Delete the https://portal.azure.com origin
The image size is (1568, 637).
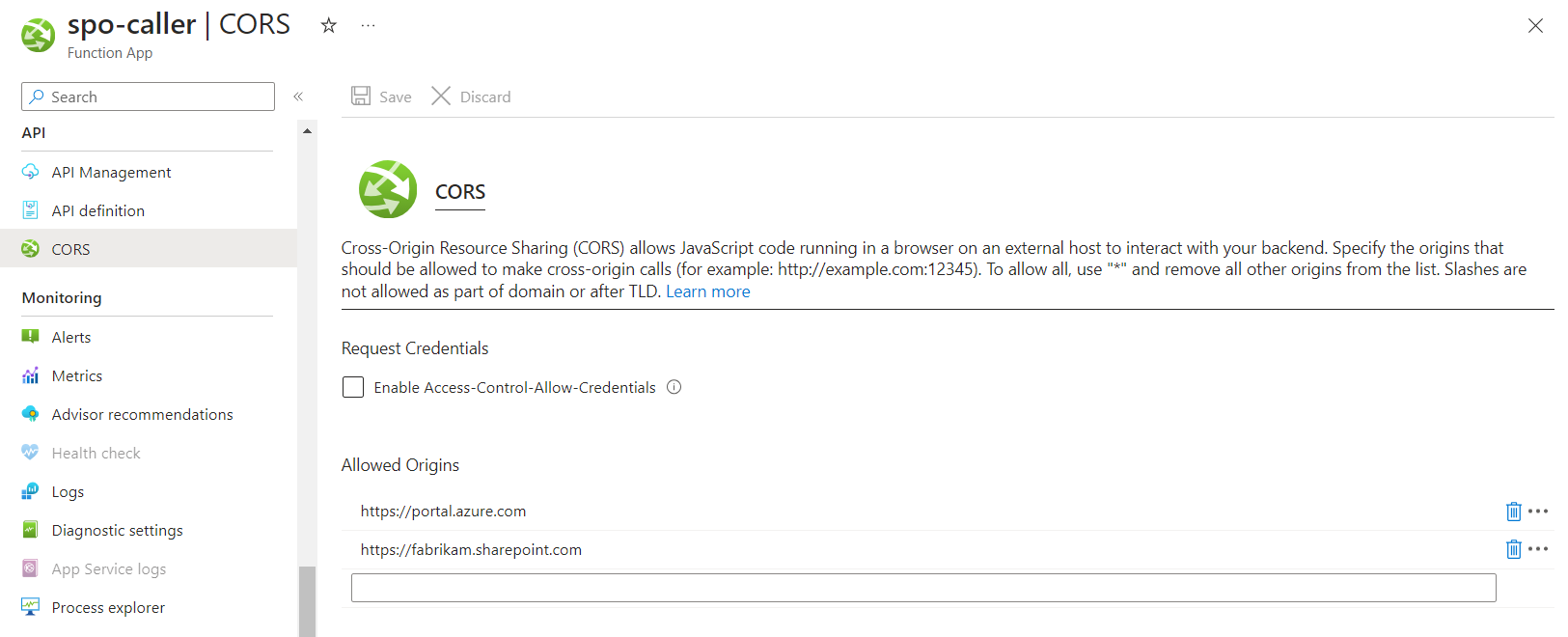(x=1513, y=512)
